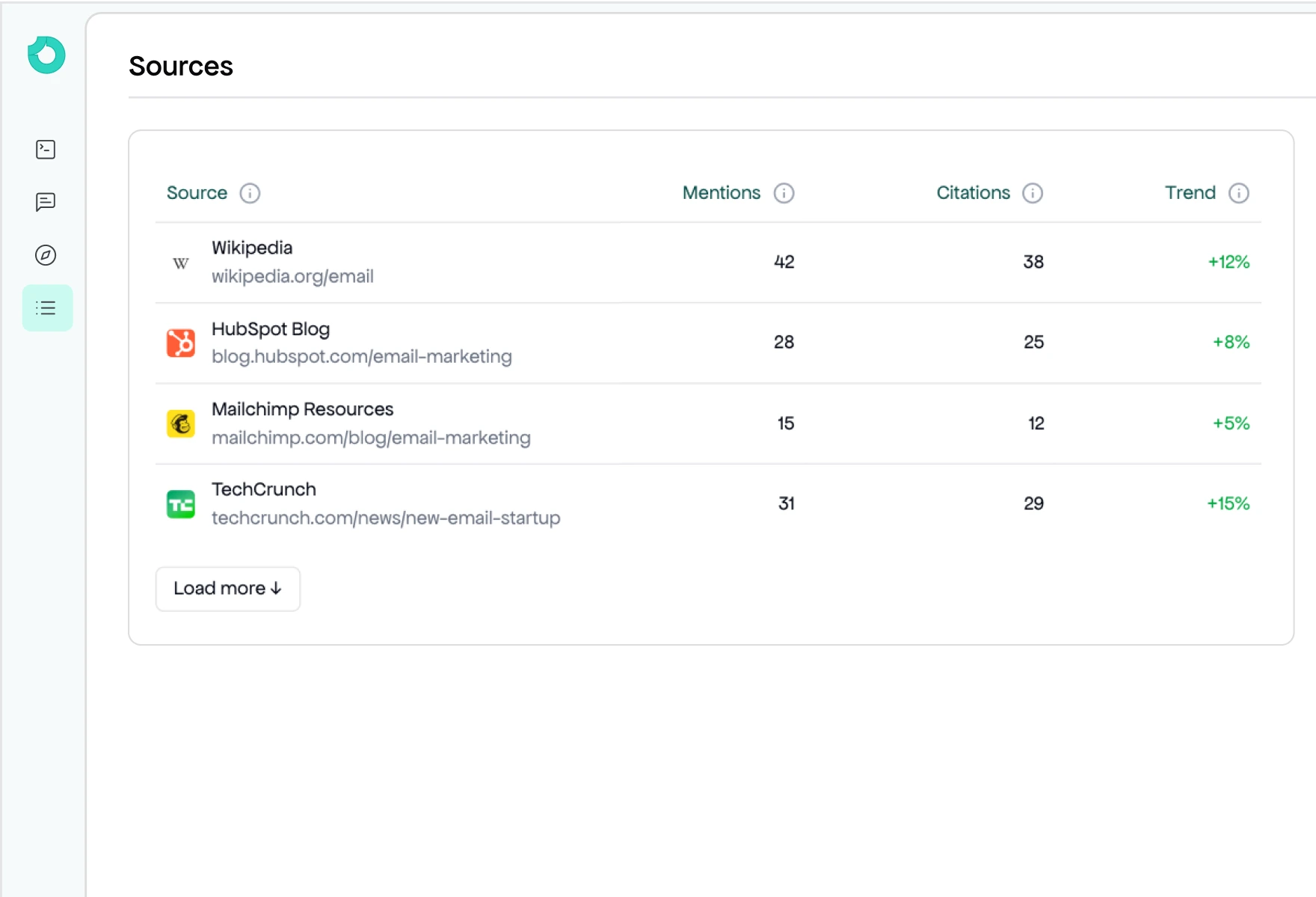Open techcrunch.com/news/new-email-startup URL

pos(386,518)
